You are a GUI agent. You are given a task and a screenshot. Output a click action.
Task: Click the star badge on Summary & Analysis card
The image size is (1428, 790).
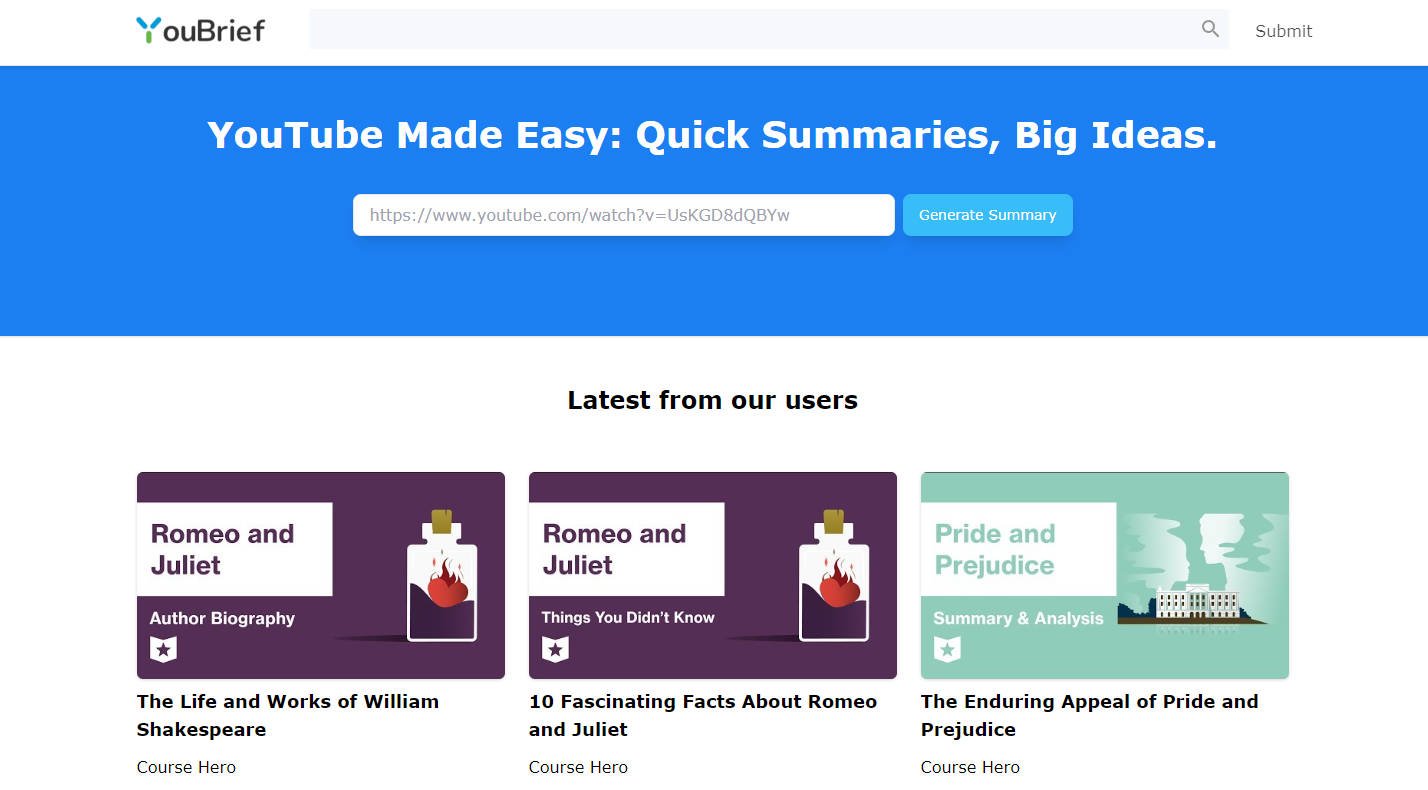947,650
